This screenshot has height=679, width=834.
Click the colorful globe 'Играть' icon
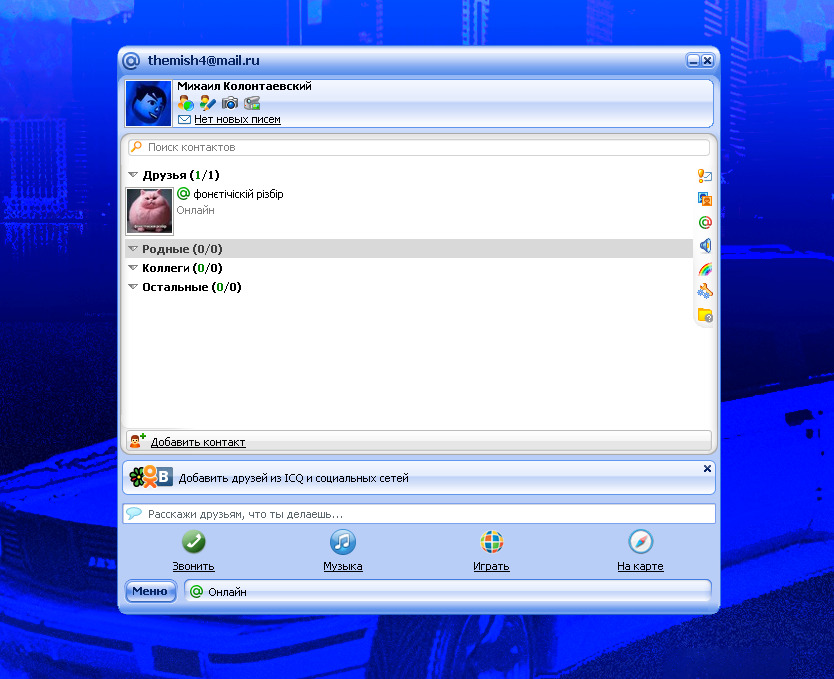[x=491, y=542]
